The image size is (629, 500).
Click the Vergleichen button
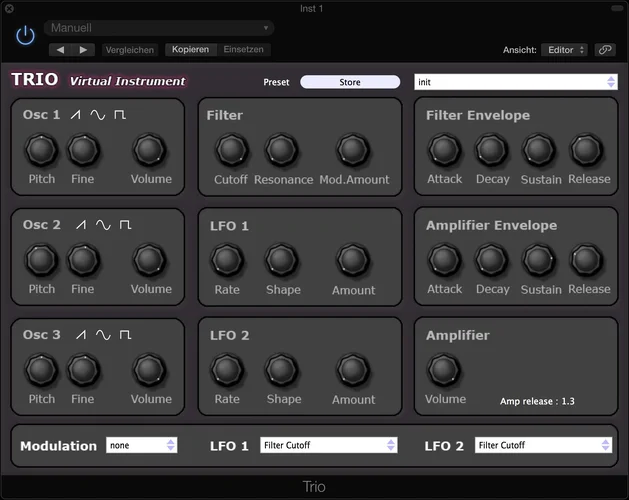coord(130,50)
